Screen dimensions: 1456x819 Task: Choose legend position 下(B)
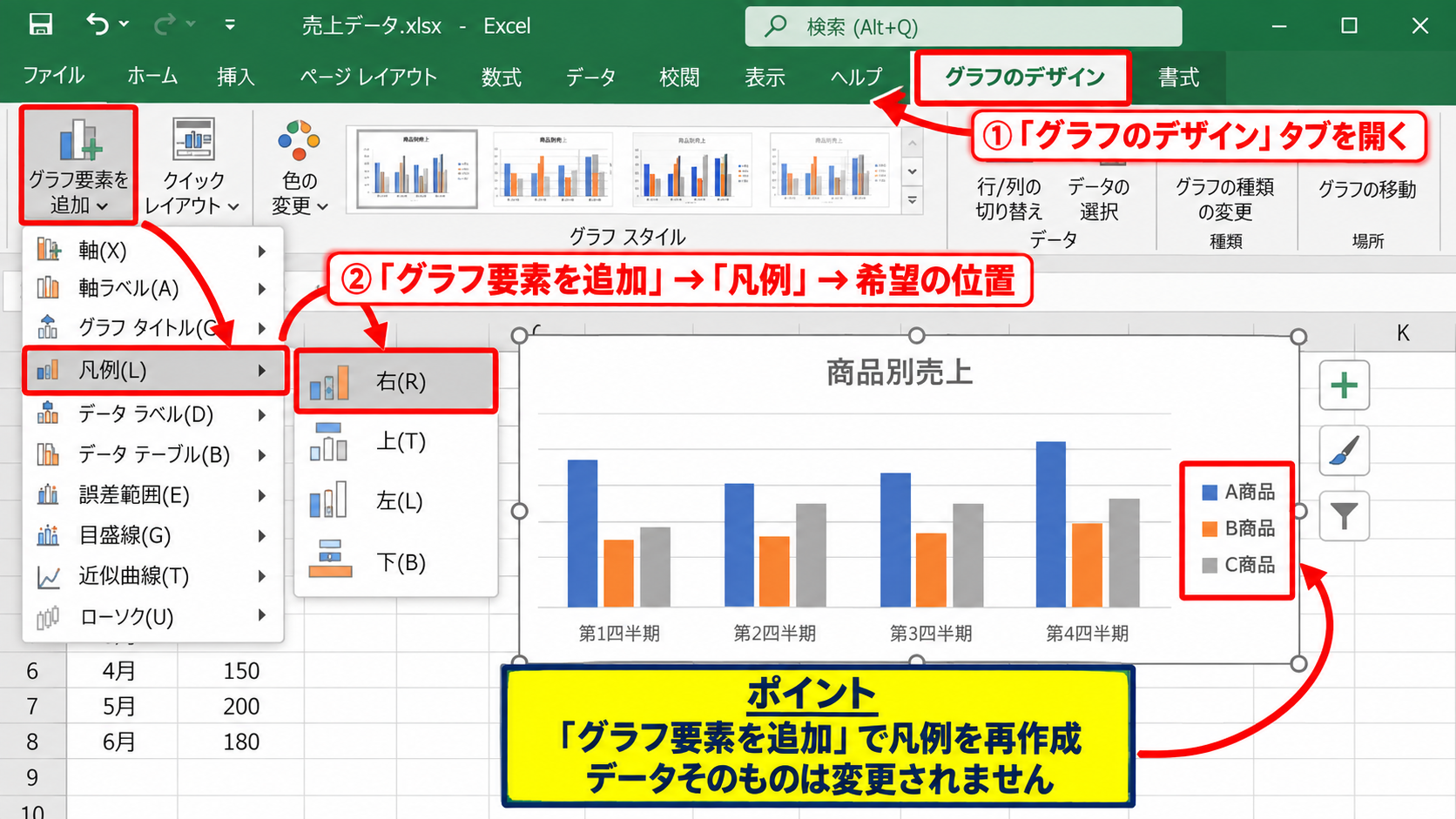point(396,562)
